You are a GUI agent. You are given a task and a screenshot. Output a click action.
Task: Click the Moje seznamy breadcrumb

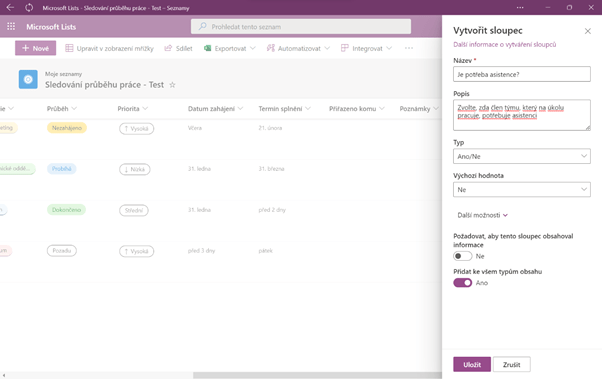point(63,74)
